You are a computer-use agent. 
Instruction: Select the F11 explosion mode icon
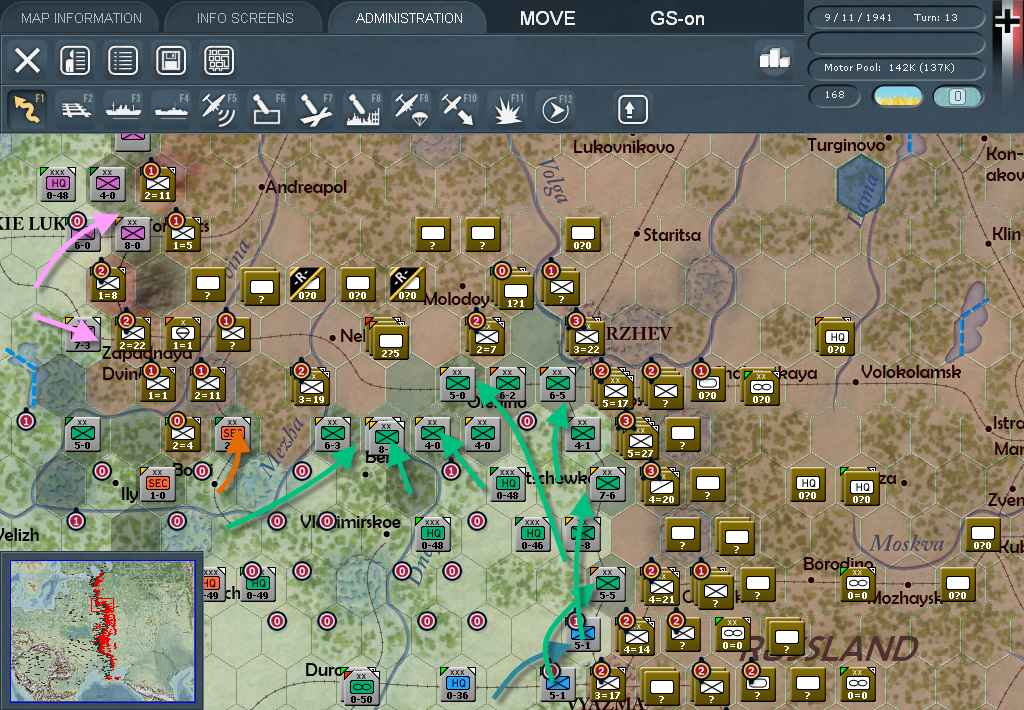tap(507, 109)
